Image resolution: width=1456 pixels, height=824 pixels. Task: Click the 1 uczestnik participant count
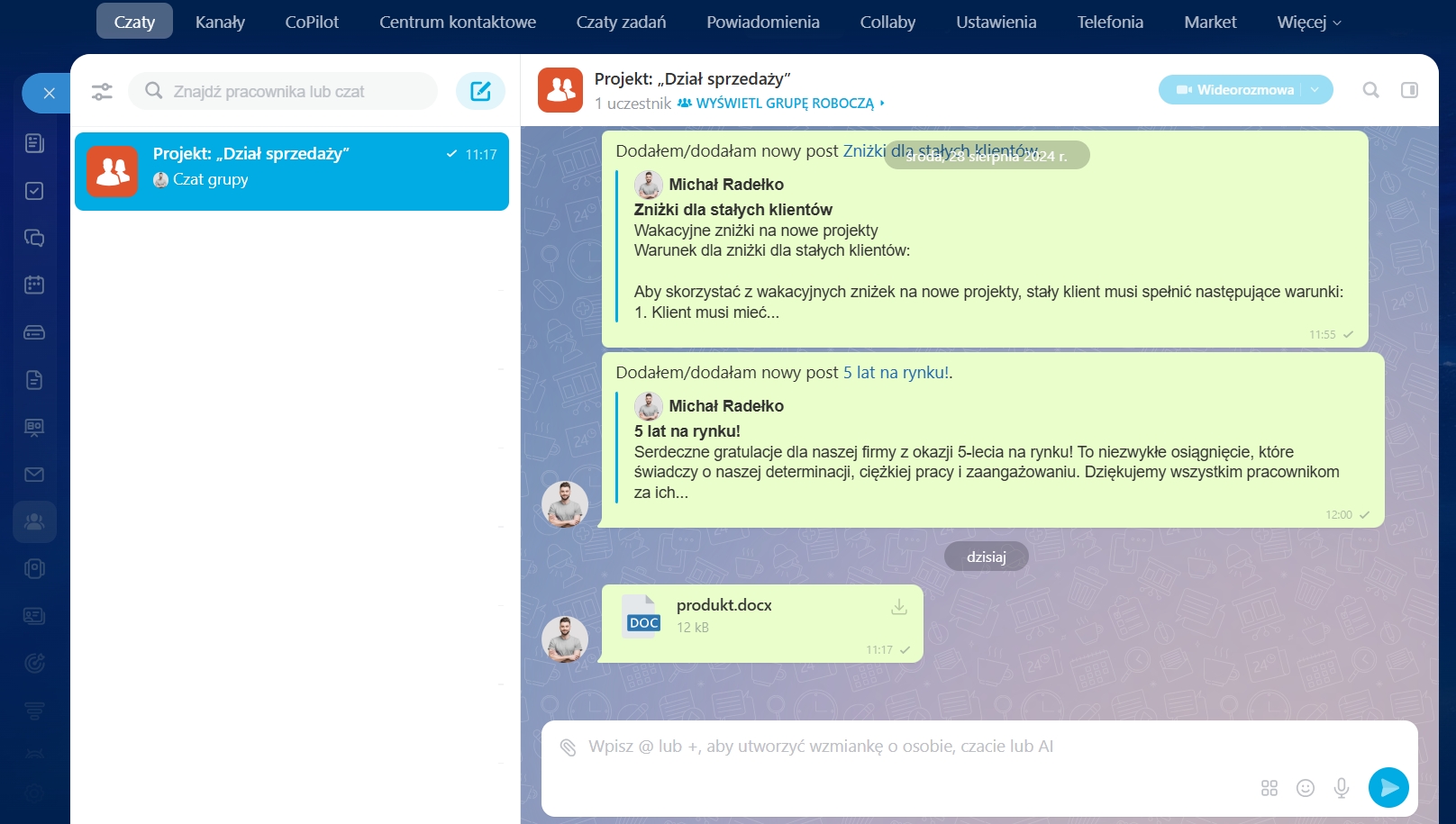632,104
